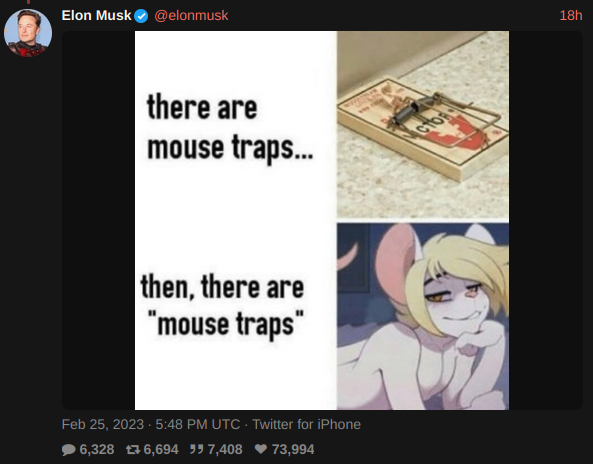Click the 'then, there are "mouse traps"' caption
This screenshot has width=593, height=464.
[x=223, y=306]
